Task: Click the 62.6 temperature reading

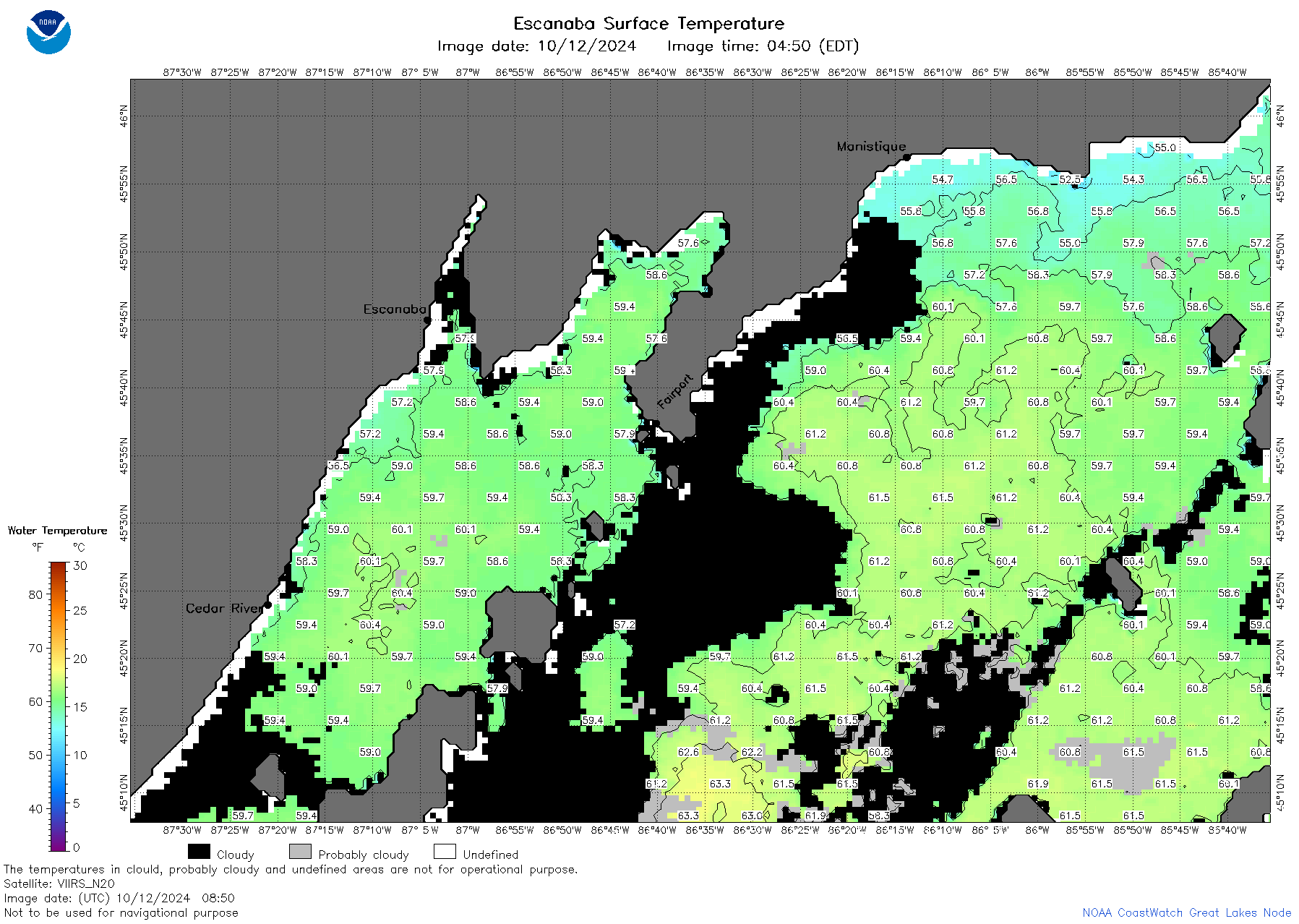Action: coord(688,752)
